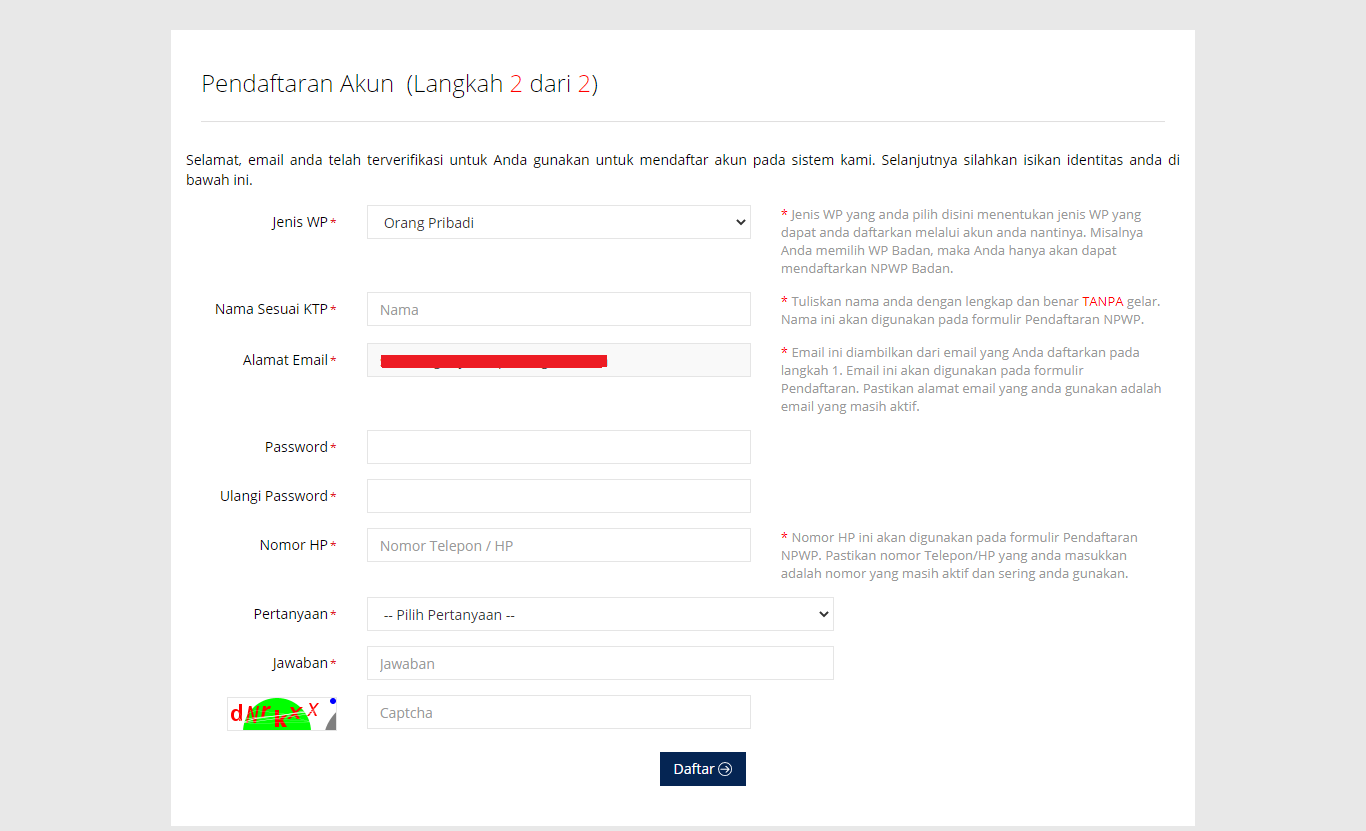
Task: Click the redacted Alamat Email field
Action: [x=558, y=360]
